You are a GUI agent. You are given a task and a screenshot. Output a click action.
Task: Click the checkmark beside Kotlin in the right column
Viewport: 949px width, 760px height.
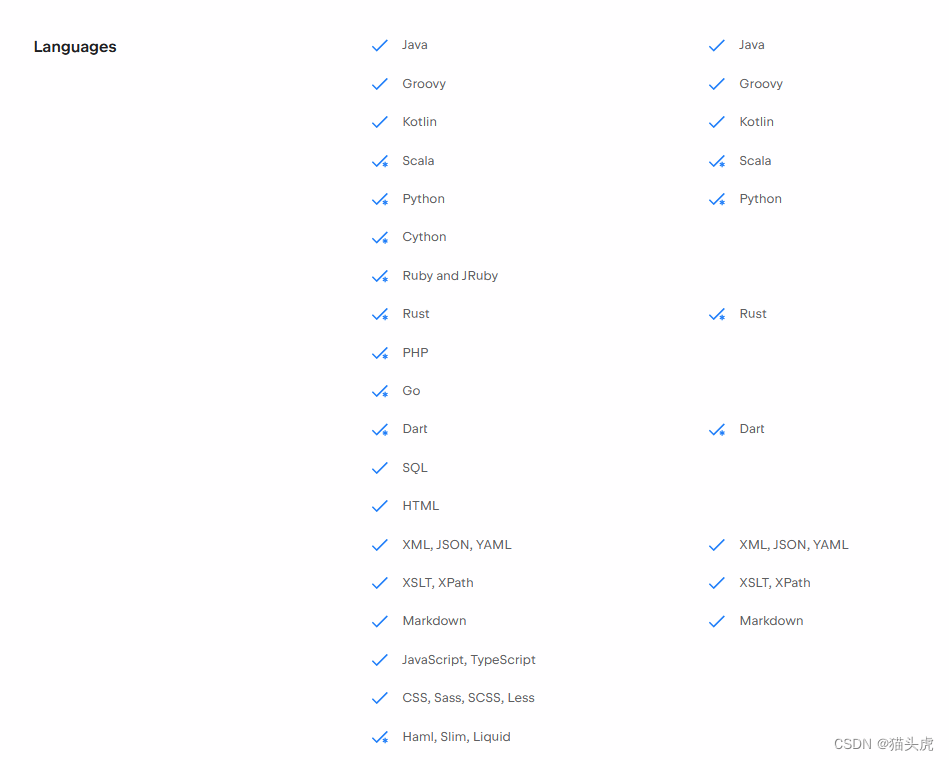tap(717, 122)
